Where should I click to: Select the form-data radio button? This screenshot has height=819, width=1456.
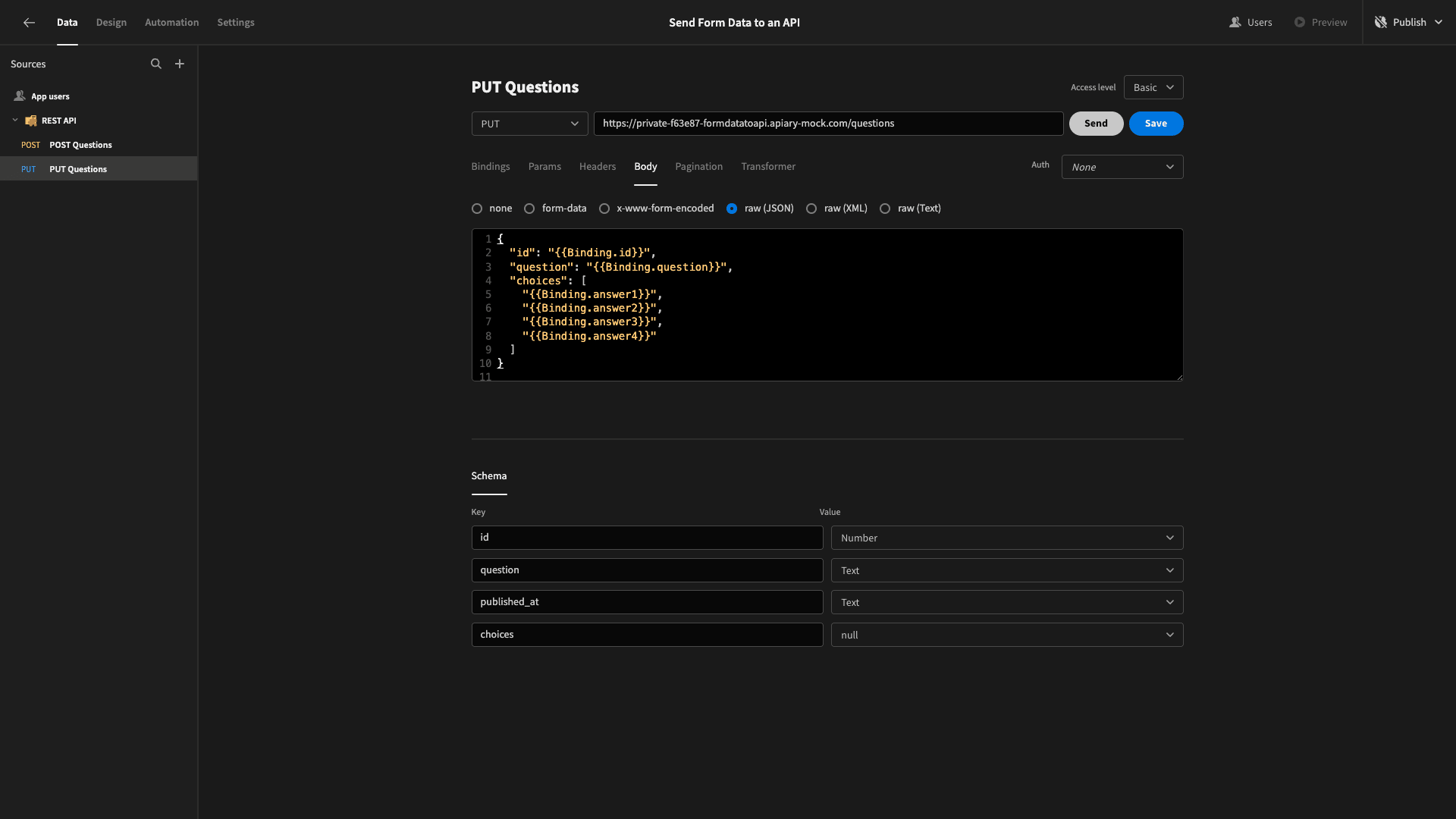coord(528,208)
